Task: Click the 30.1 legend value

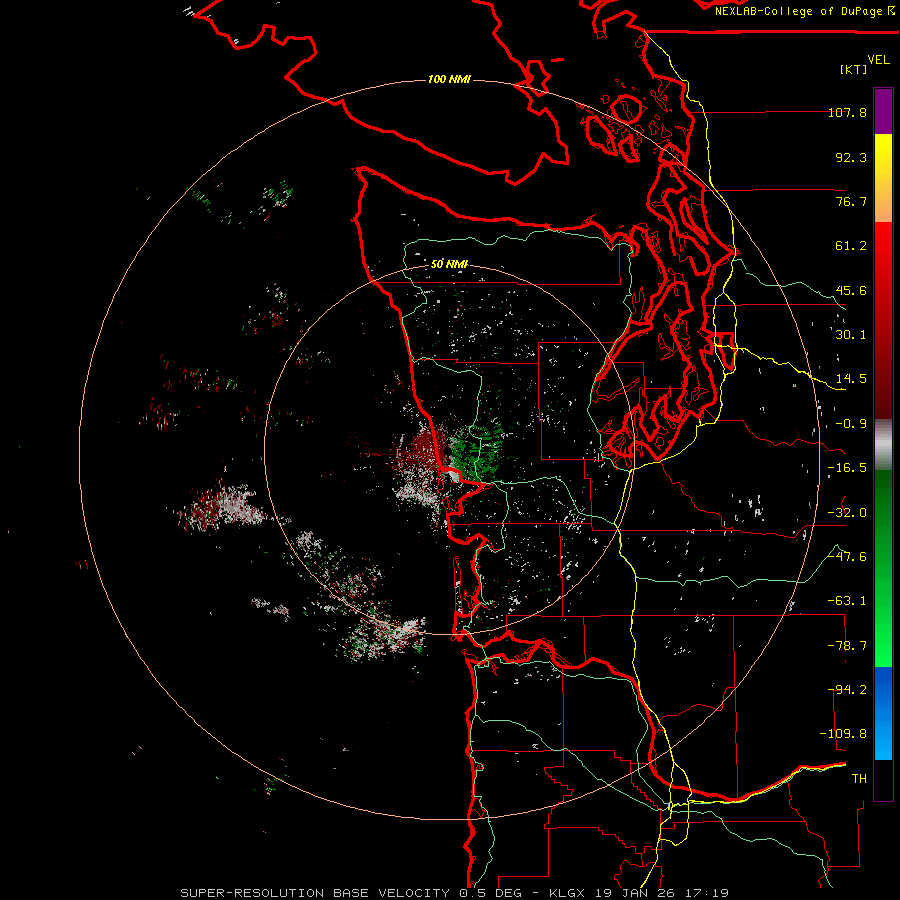Action: coord(851,335)
